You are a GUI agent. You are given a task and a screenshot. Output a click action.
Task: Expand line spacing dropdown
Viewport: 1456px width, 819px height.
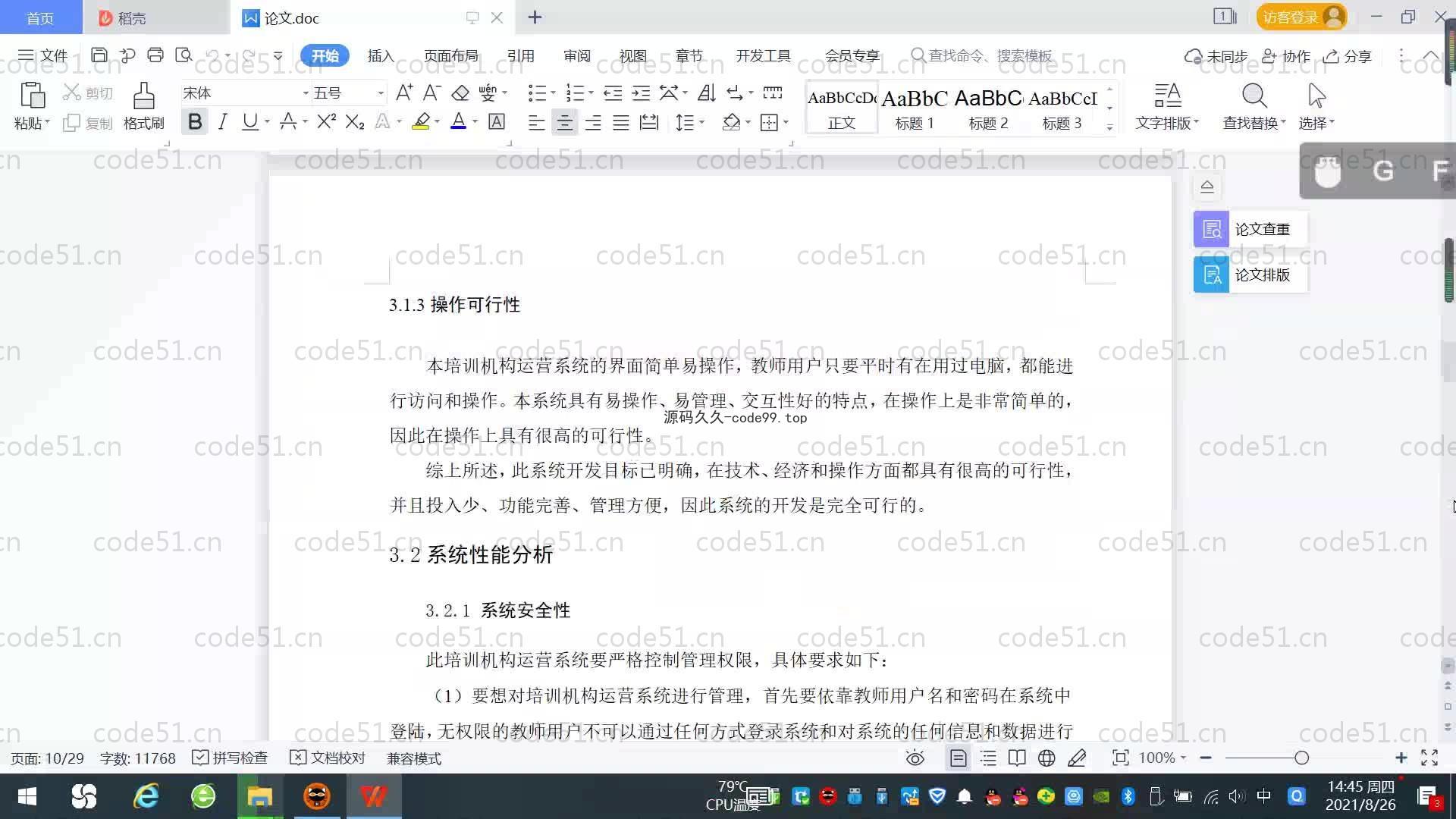point(702,122)
